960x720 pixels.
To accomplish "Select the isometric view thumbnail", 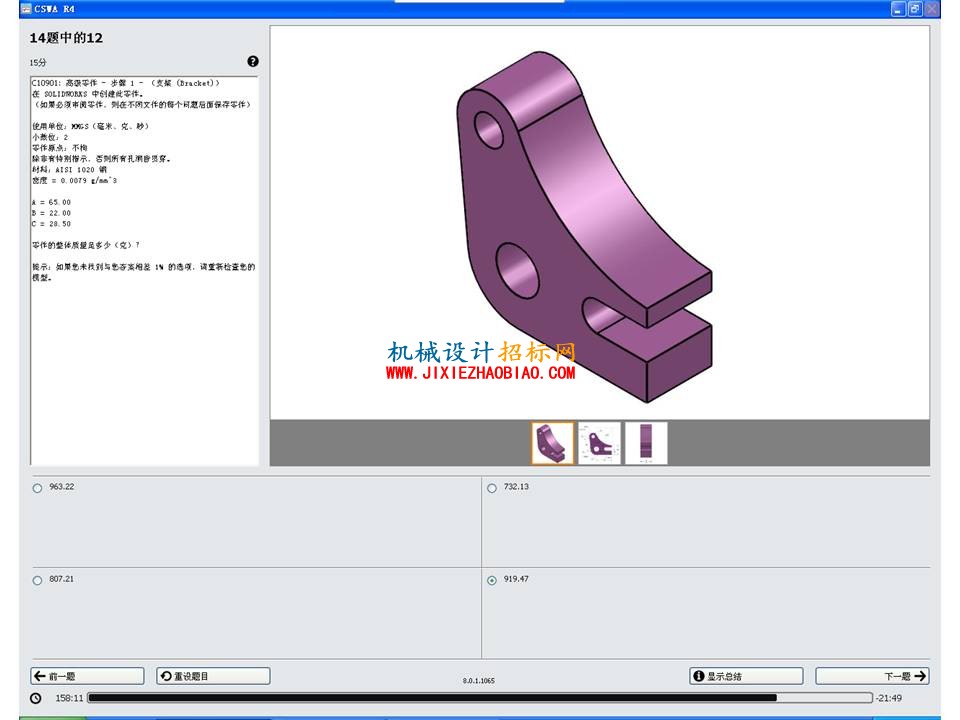I will pyautogui.click(x=553, y=443).
